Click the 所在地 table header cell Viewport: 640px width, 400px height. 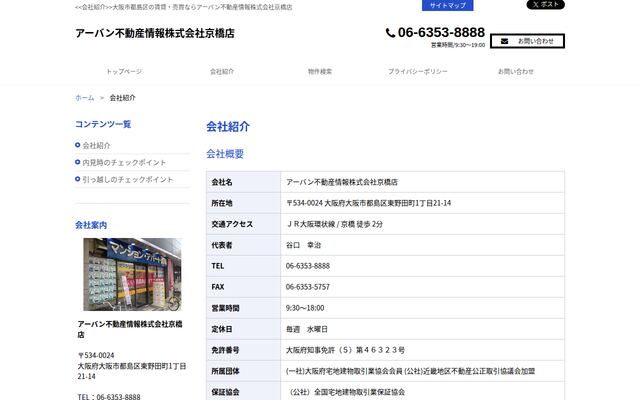(x=244, y=203)
